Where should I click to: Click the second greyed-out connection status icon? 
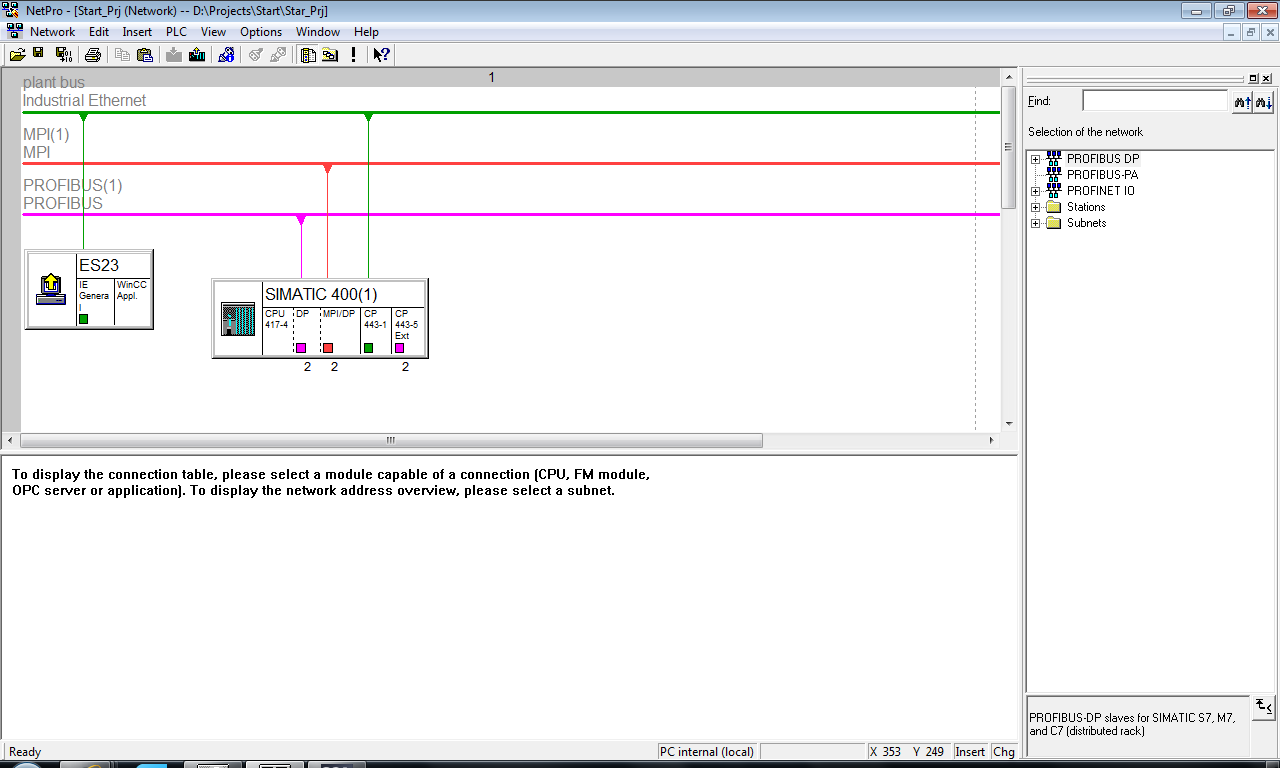pyautogui.click(x=278, y=54)
